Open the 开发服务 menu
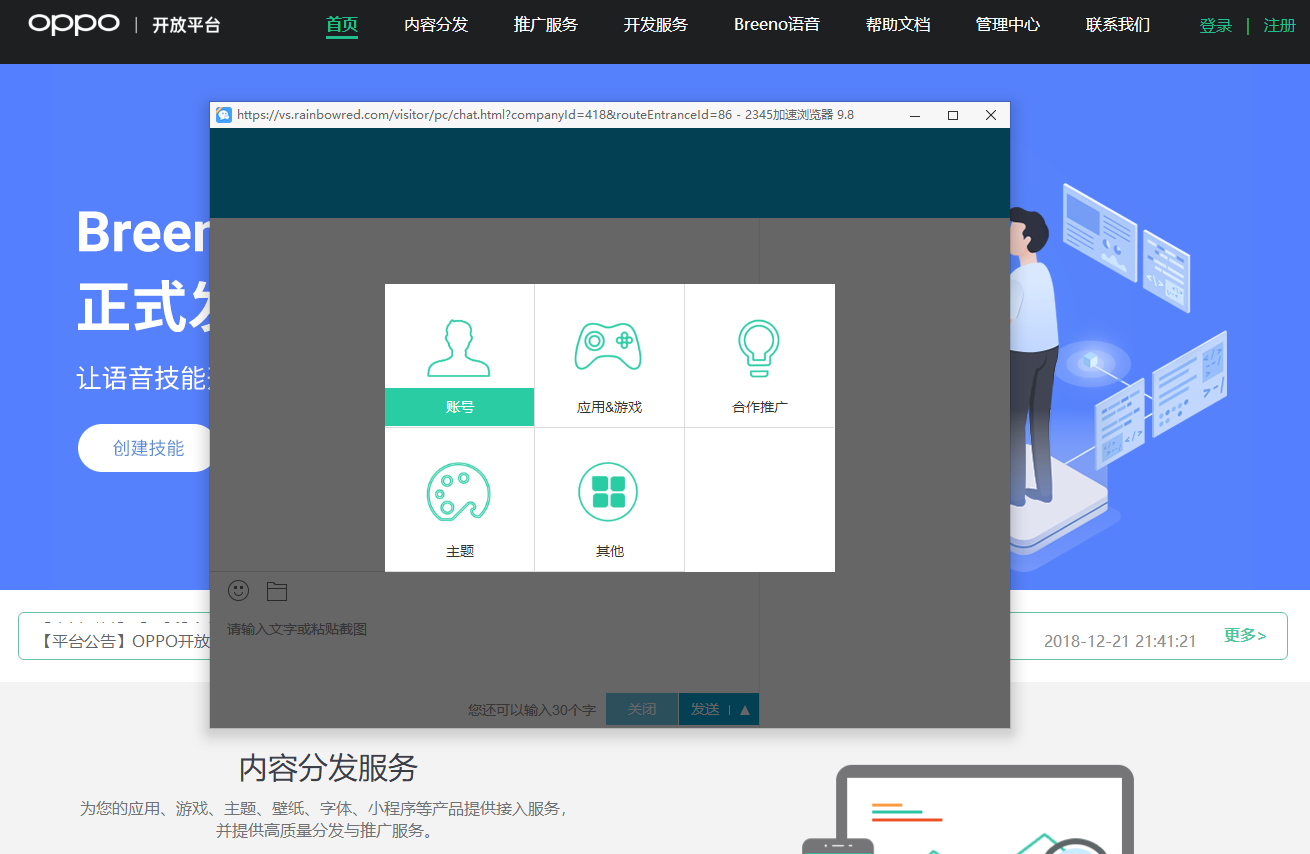 [x=656, y=25]
